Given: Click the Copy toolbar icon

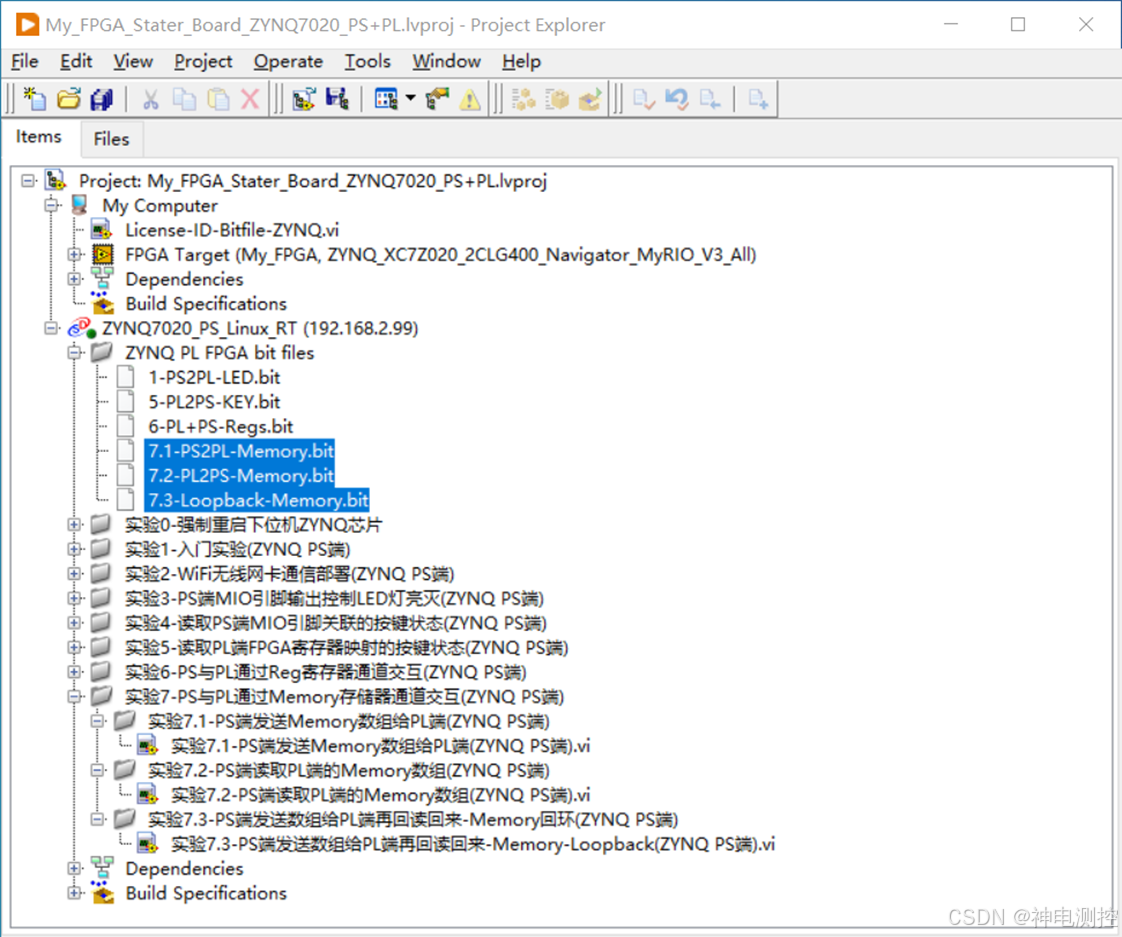Looking at the screenshot, I should coord(184,99).
